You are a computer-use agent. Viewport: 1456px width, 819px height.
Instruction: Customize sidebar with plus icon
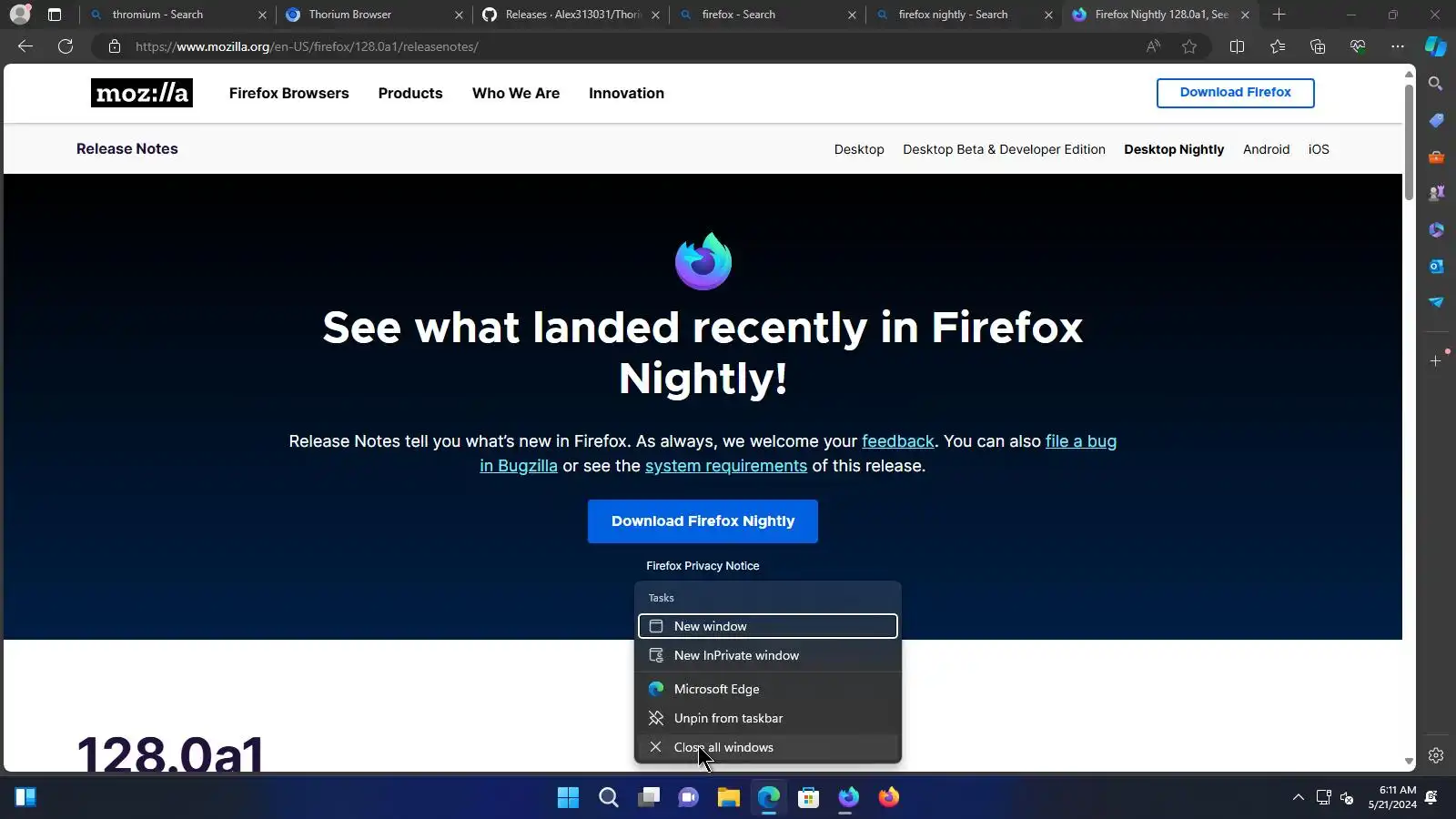coord(1436,361)
